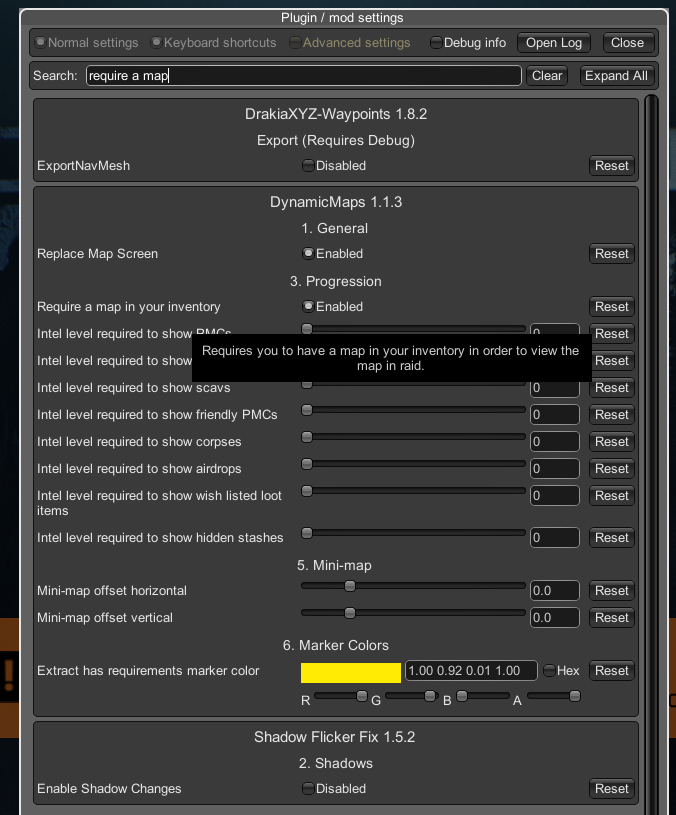Collapse the 6. Marker Colors category header
Image resolution: width=676 pixels, height=815 pixels.
point(336,645)
